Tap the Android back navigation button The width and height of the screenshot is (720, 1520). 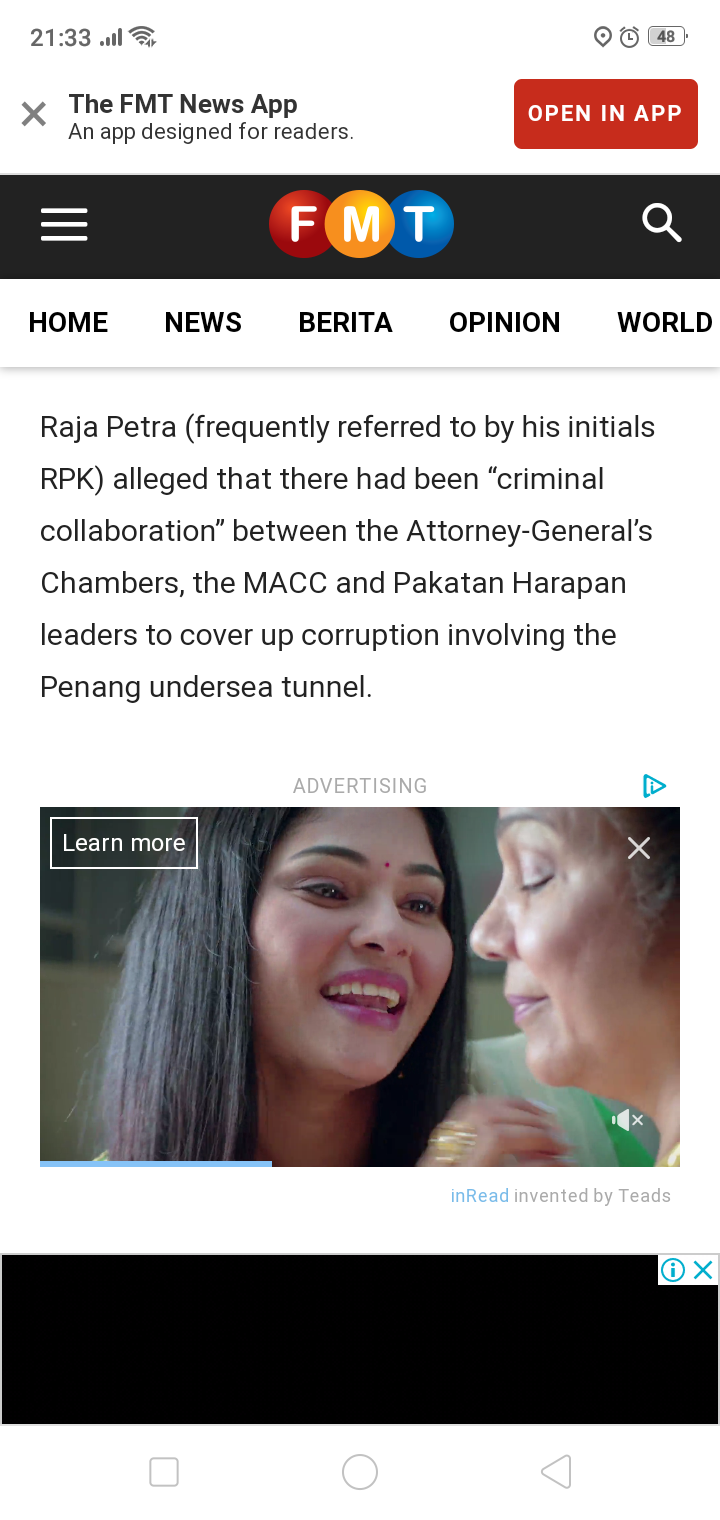pos(556,1472)
